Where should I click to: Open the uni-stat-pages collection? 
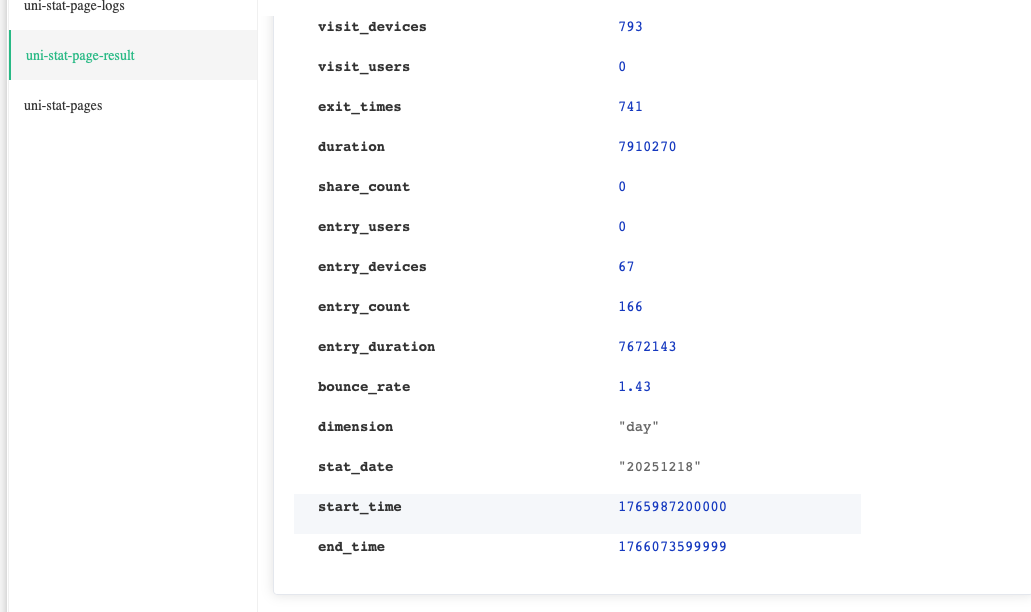63,105
